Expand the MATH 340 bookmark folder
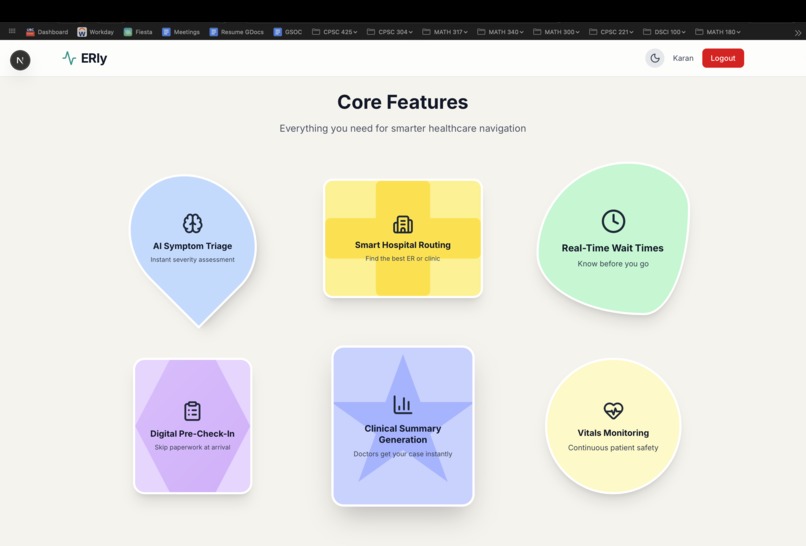Image resolution: width=806 pixels, height=546 pixels. [500, 32]
